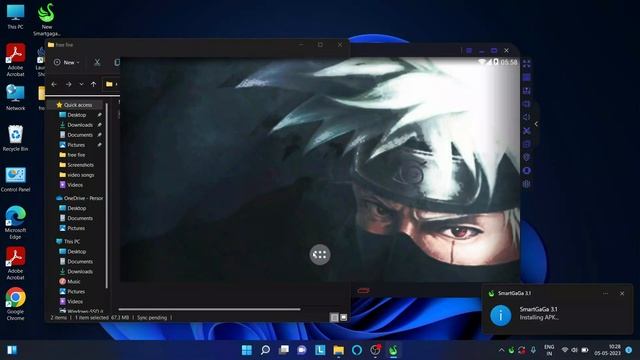Open notification options (three dots) for SmartGaGa

pyautogui.click(x=606, y=293)
